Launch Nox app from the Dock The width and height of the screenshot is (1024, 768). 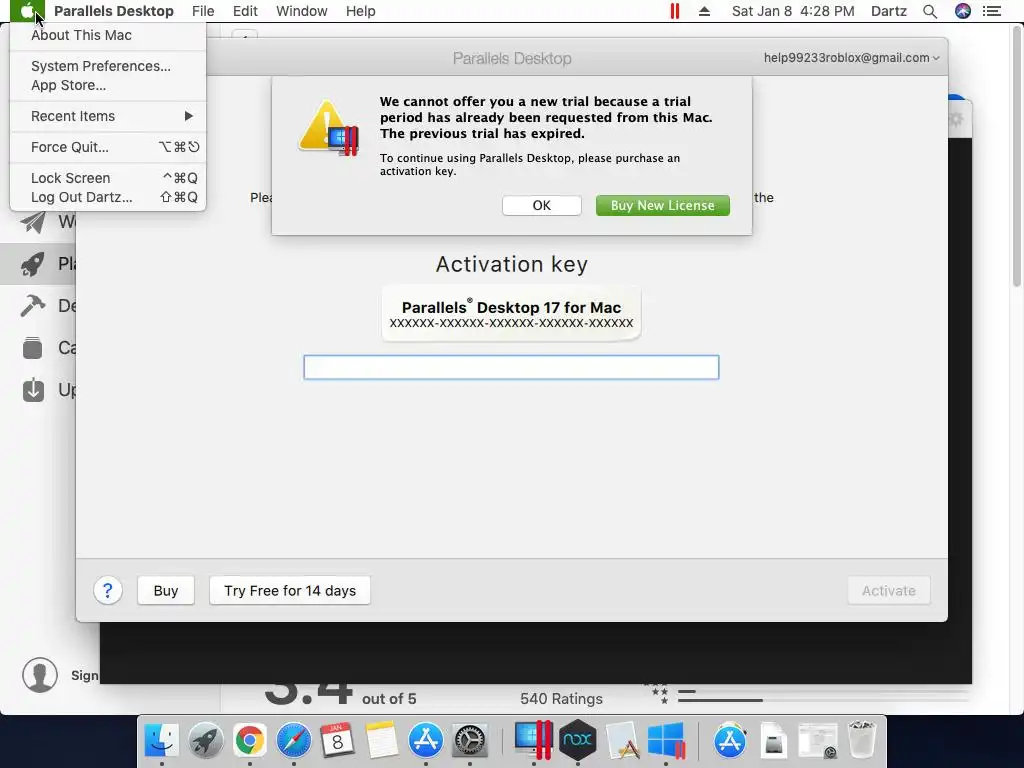coord(577,741)
